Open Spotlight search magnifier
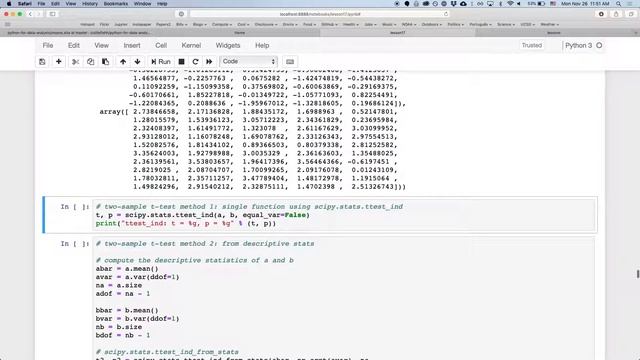This screenshot has width=640, height=360. [x=619, y=4]
